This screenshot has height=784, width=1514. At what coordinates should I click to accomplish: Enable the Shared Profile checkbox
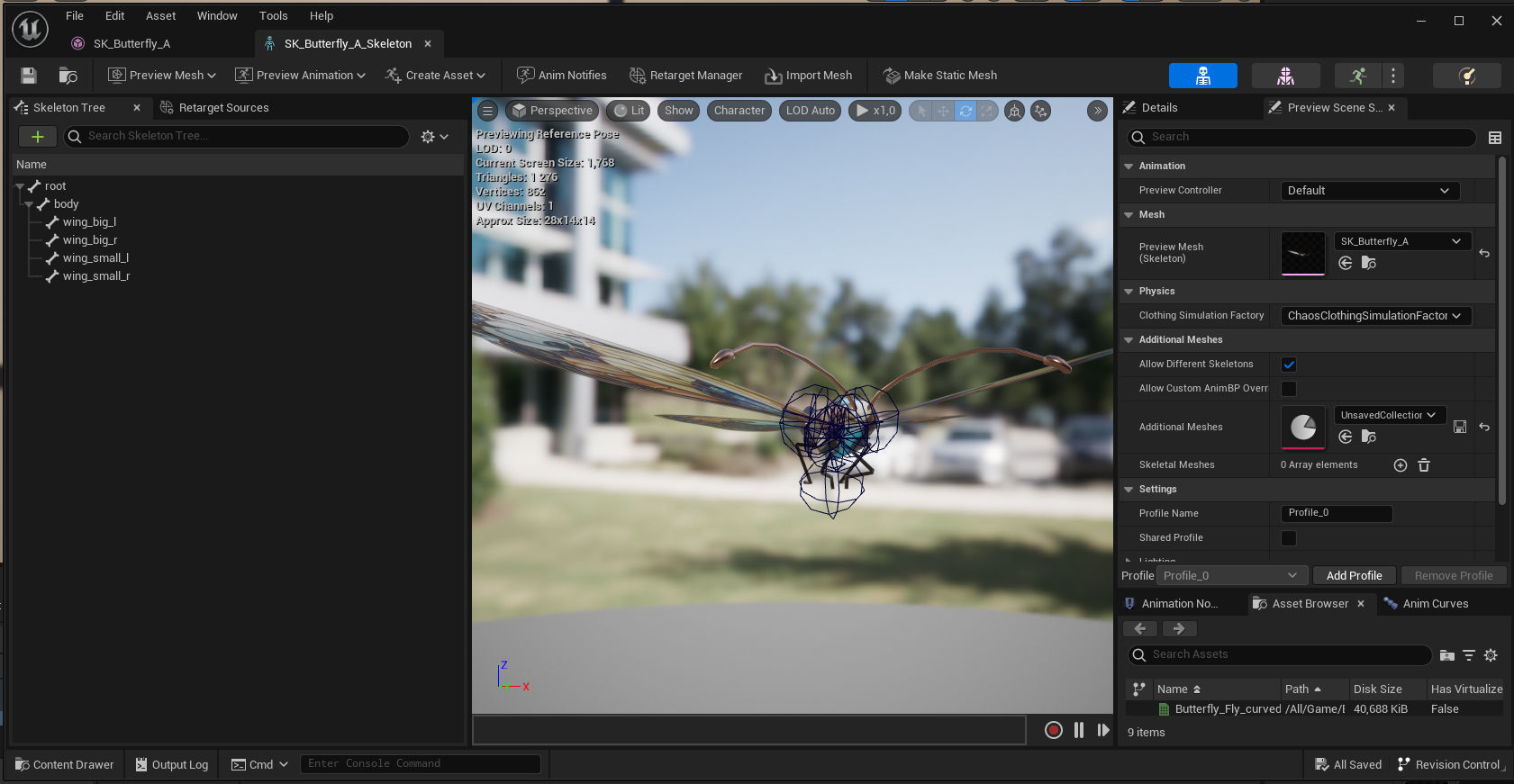(x=1289, y=538)
